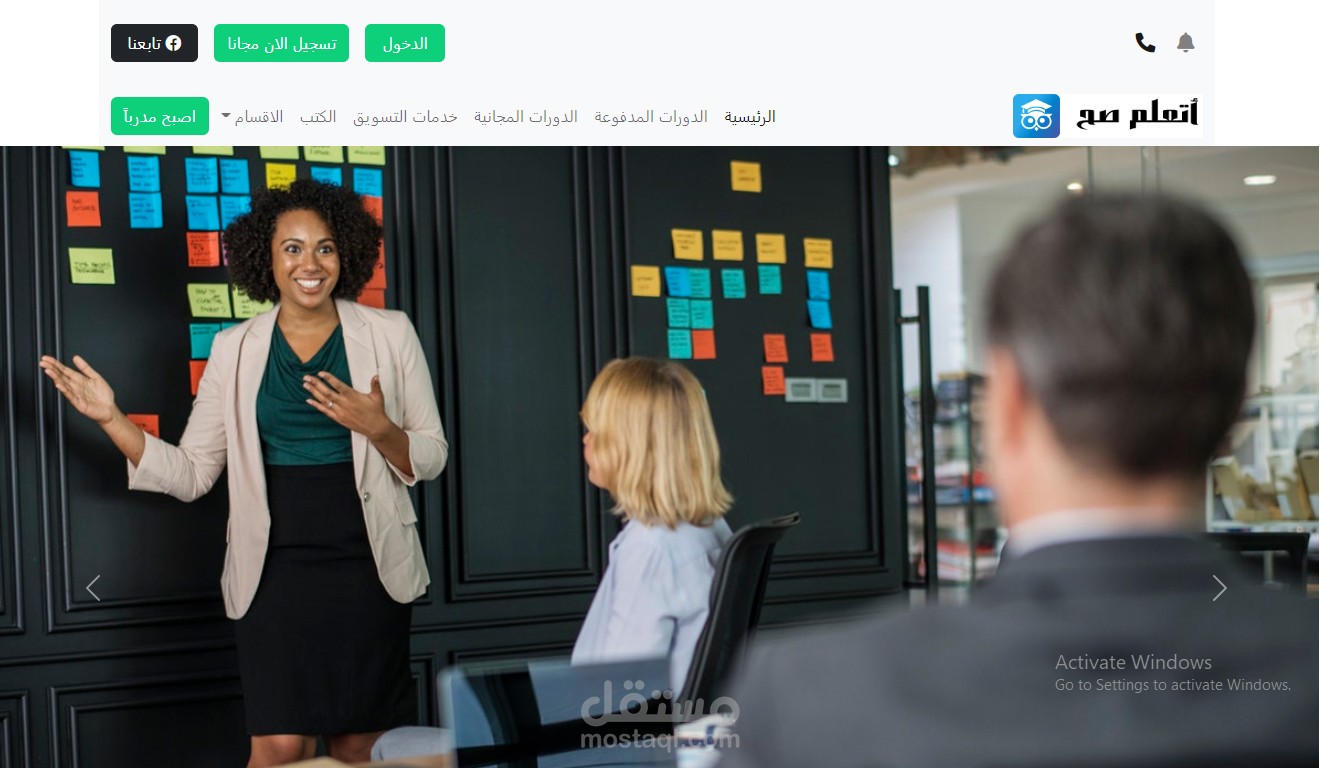Click the أتعلم صح site logo text
The height and width of the screenshot is (768, 1321).
point(1137,114)
